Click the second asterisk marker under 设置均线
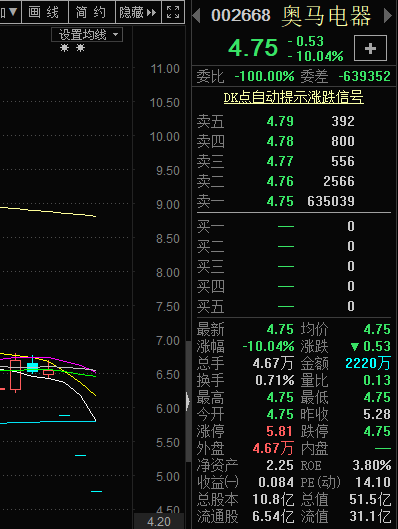The height and width of the screenshot is (529, 398). [x=80, y=48]
